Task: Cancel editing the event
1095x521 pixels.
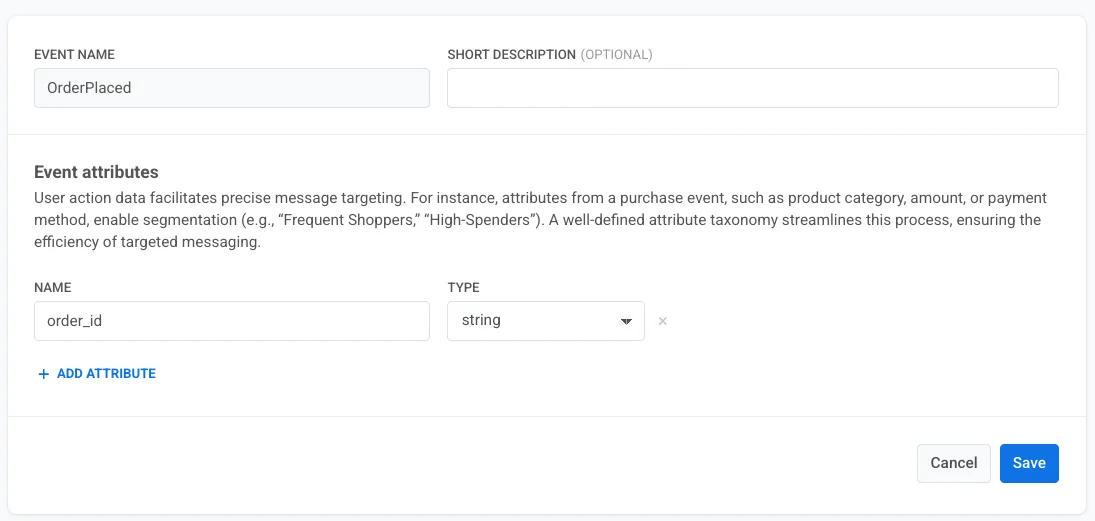Action: coord(953,463)
